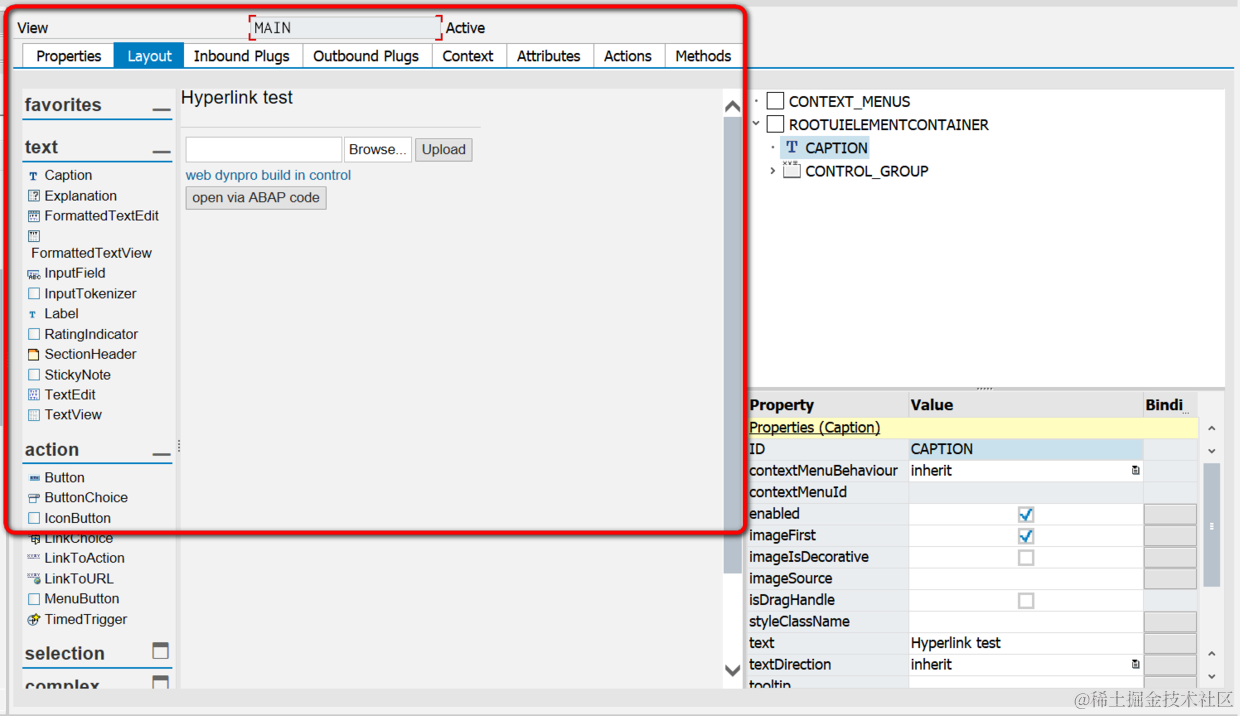
Task: Collapse the action palette group
Action: point(161,453)
